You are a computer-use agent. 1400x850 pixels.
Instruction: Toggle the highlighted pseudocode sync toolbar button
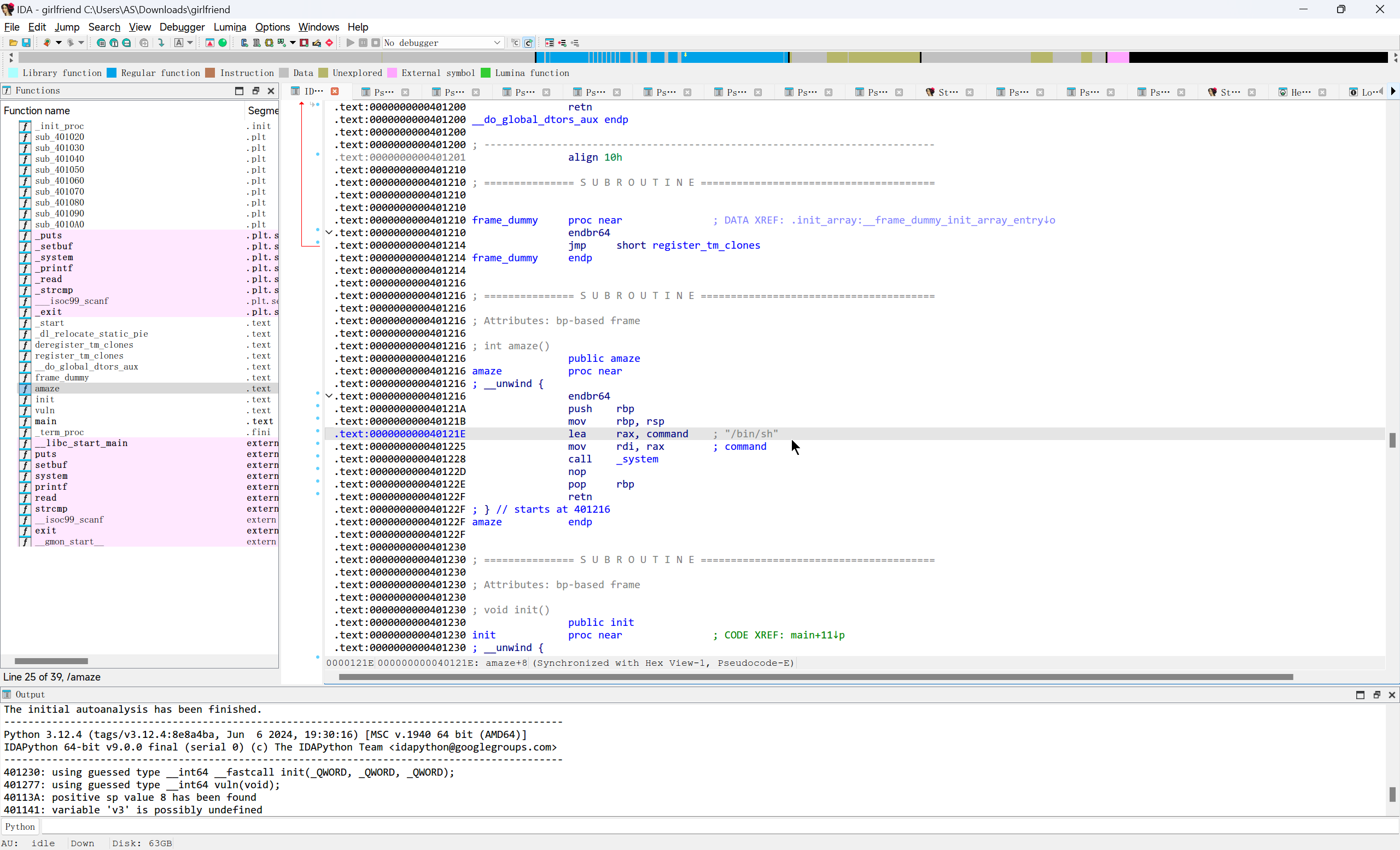pyautogui.click(x=528, y=43)
